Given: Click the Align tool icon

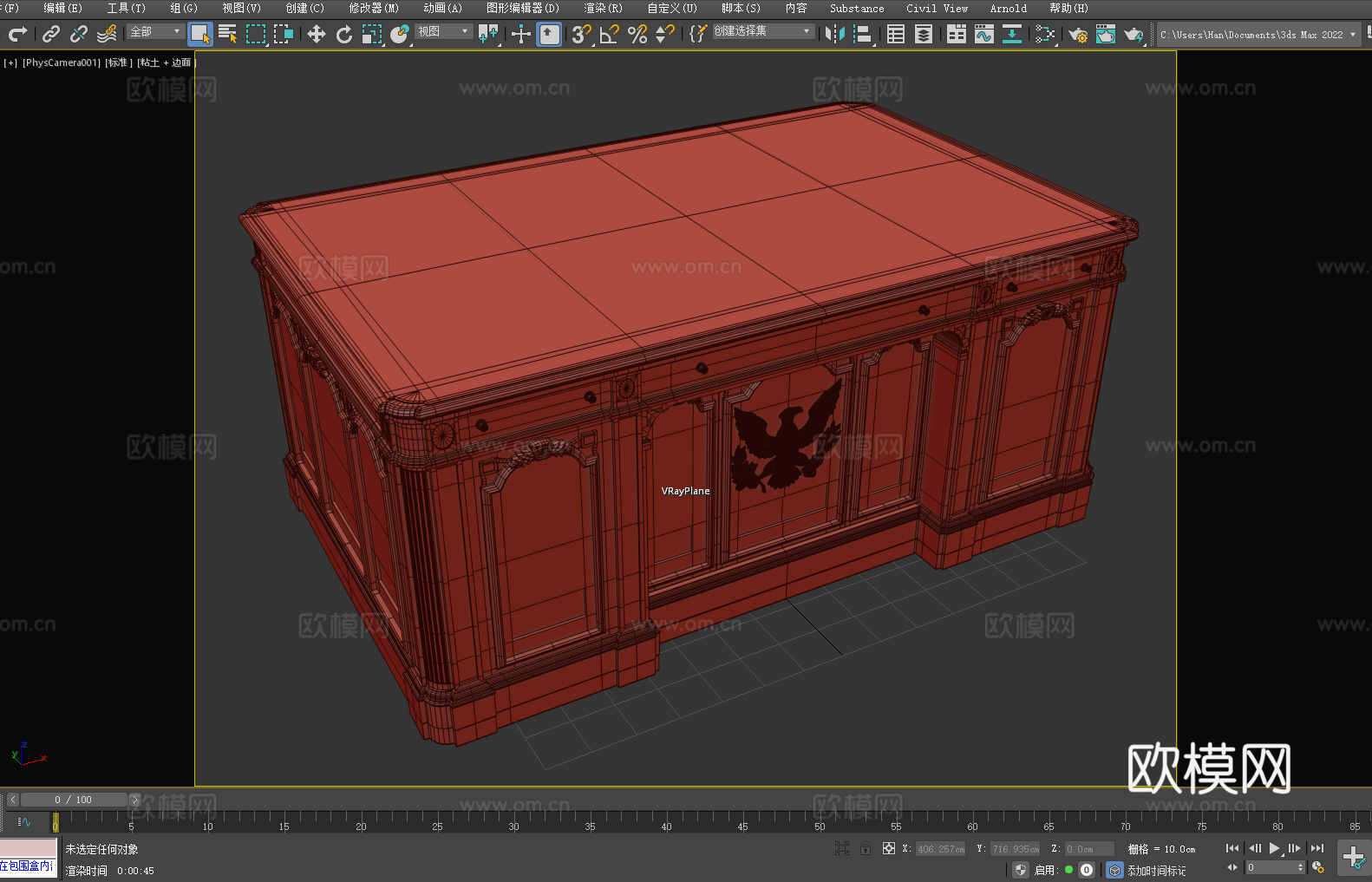Looking at the screenshot, I should point(863,34).
